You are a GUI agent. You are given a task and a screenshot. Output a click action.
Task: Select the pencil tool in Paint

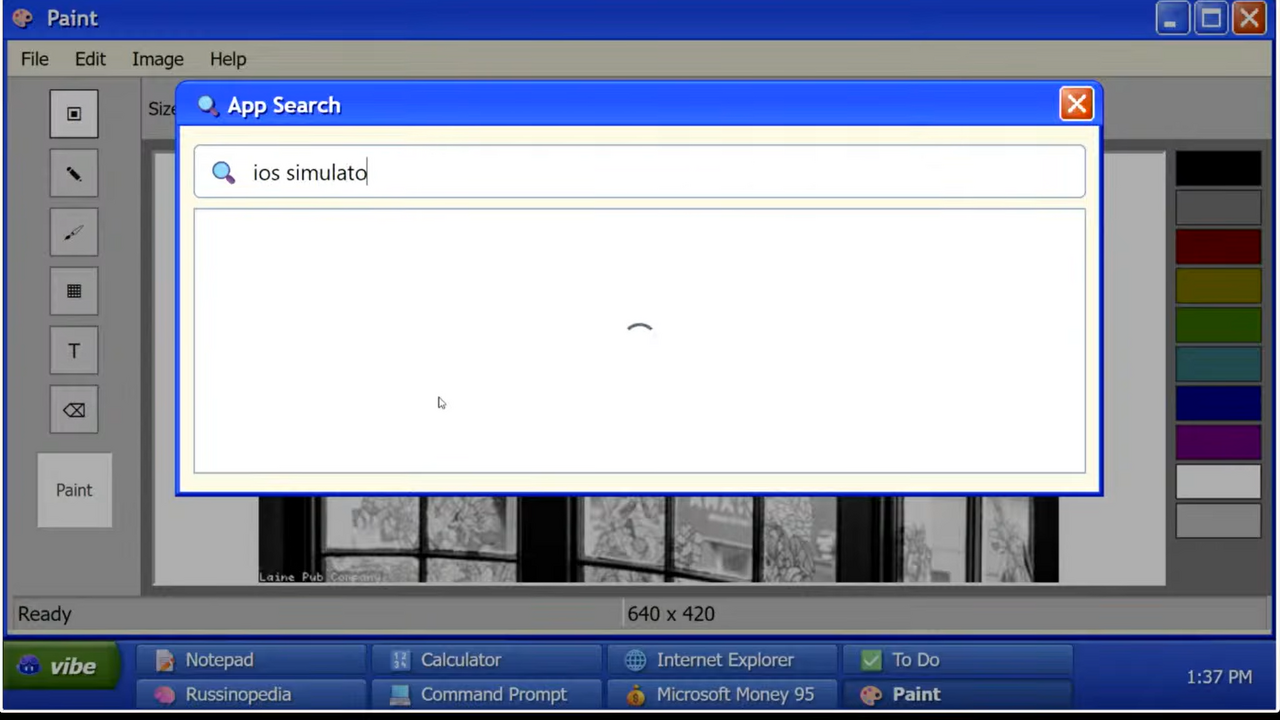tap(74, 174)
